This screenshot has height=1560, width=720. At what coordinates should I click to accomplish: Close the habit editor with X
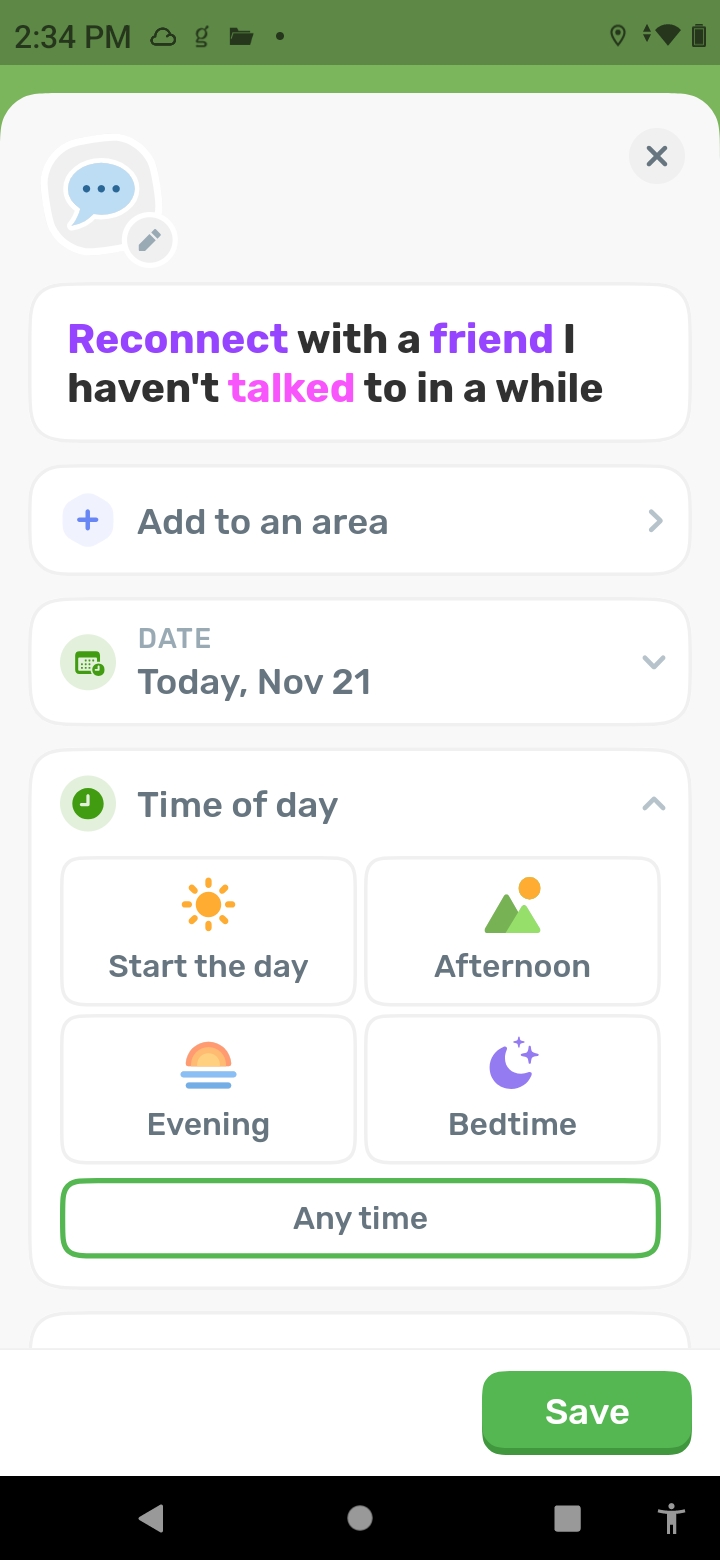pyautogui.click(x=657, y=156)
